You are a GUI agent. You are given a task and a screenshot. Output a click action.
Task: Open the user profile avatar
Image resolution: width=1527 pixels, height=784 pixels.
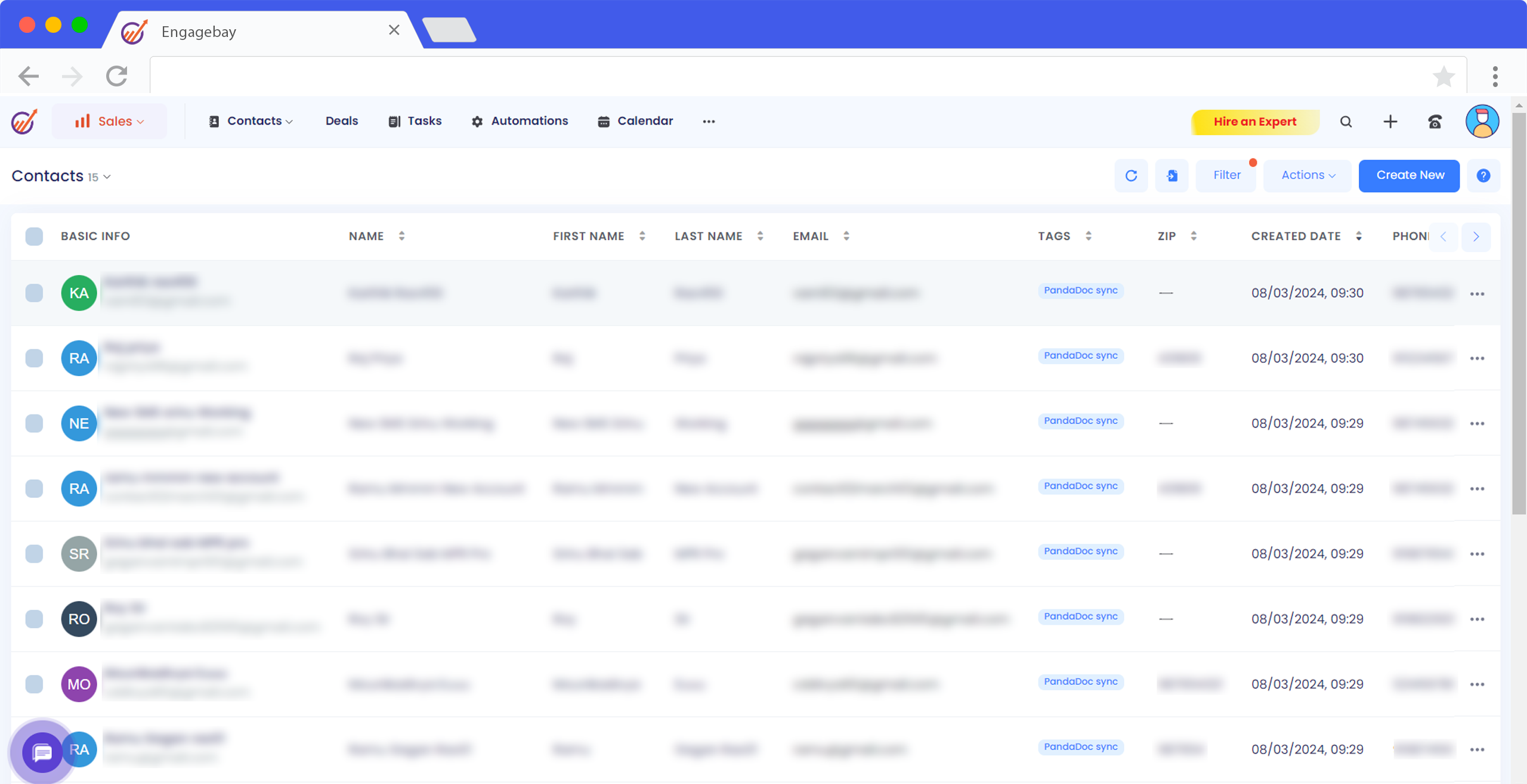coord(1482,122)
